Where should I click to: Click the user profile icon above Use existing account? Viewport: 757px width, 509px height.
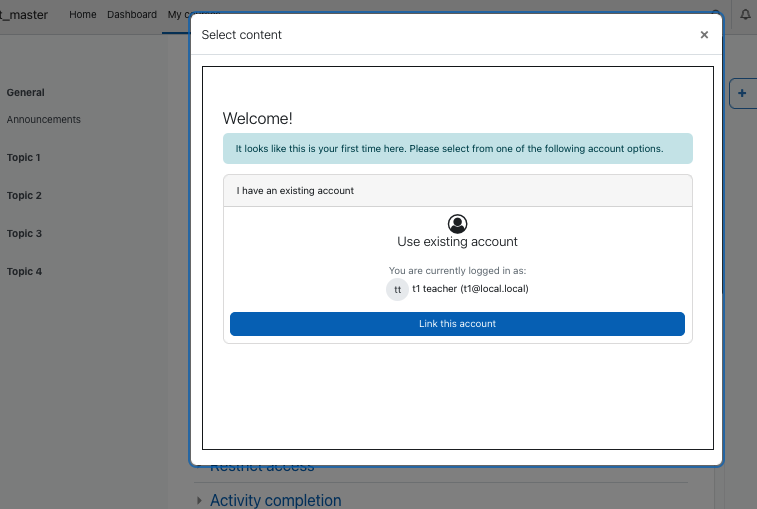pyautogui.click(x=457, y=224)
